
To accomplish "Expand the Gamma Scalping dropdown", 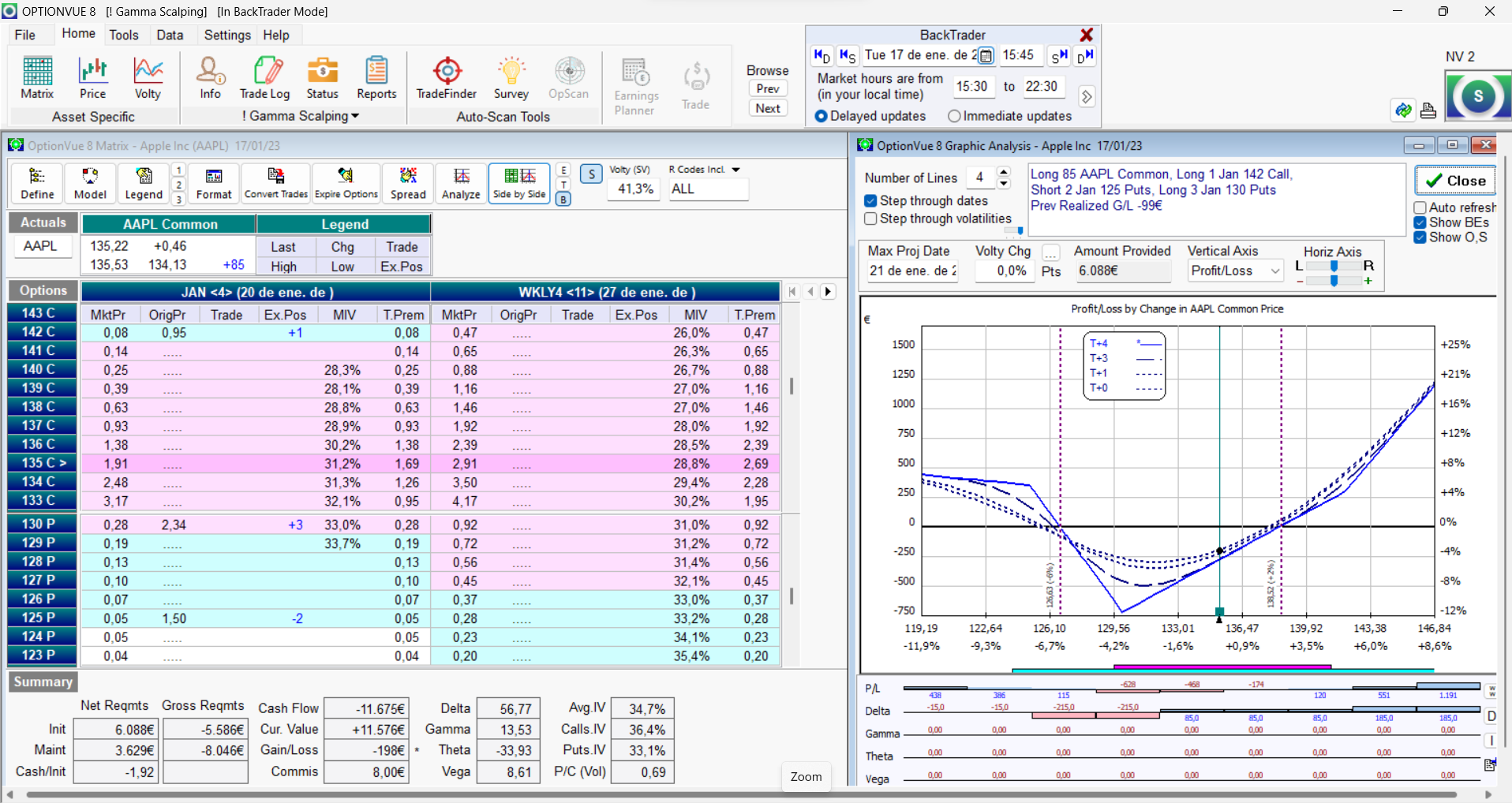I will pos(355,116).
